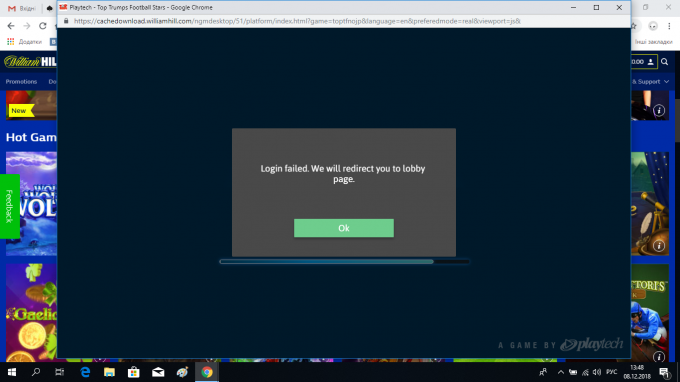
Task: Click the Chrome icon on the taskbar
Action: (x=207, y=372)
